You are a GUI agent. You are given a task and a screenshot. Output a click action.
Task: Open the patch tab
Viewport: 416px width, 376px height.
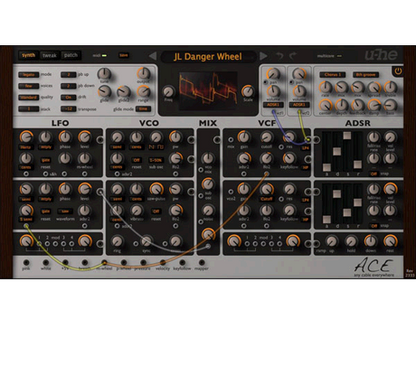pyautogui.click(x=70, y=55)
